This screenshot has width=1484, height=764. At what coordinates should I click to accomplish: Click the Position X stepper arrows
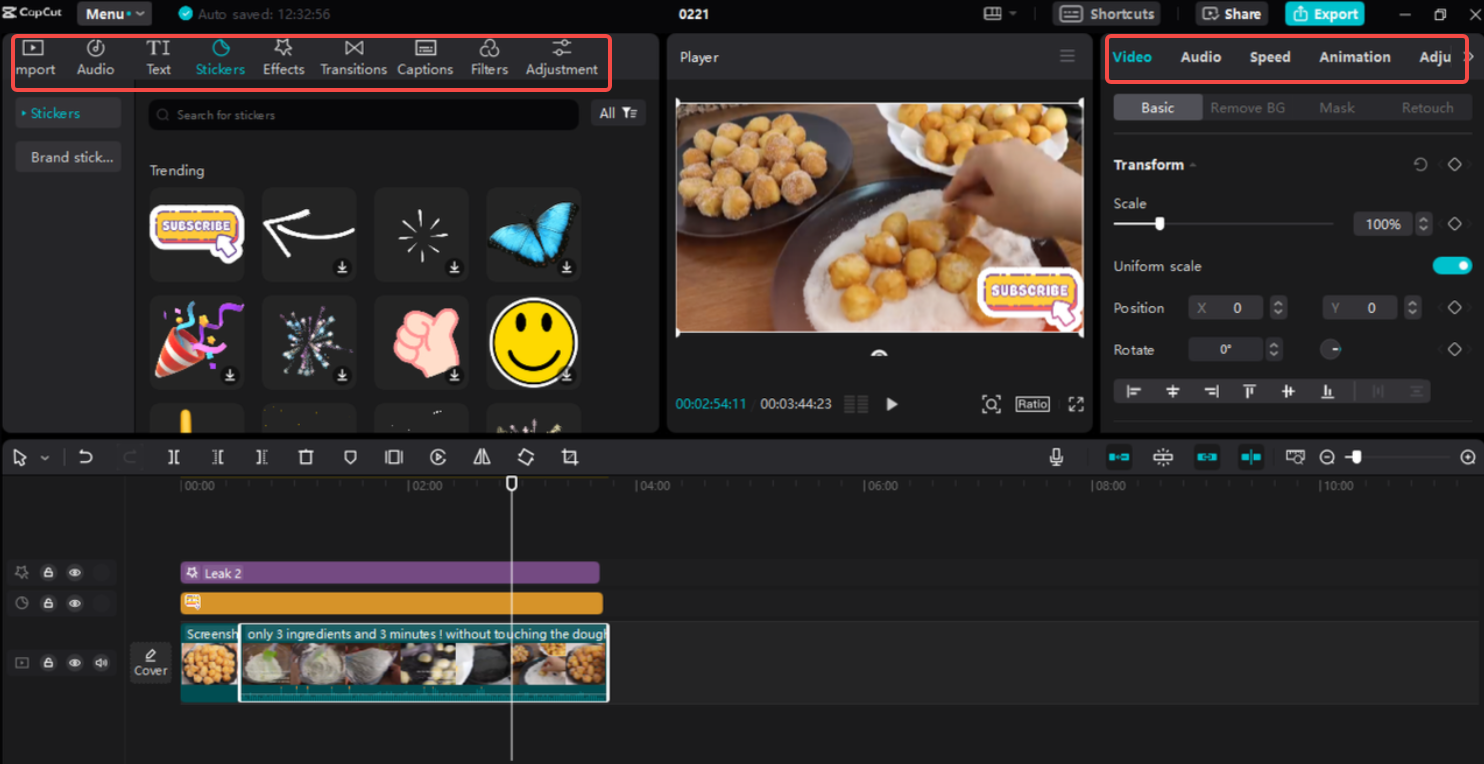1278,308
